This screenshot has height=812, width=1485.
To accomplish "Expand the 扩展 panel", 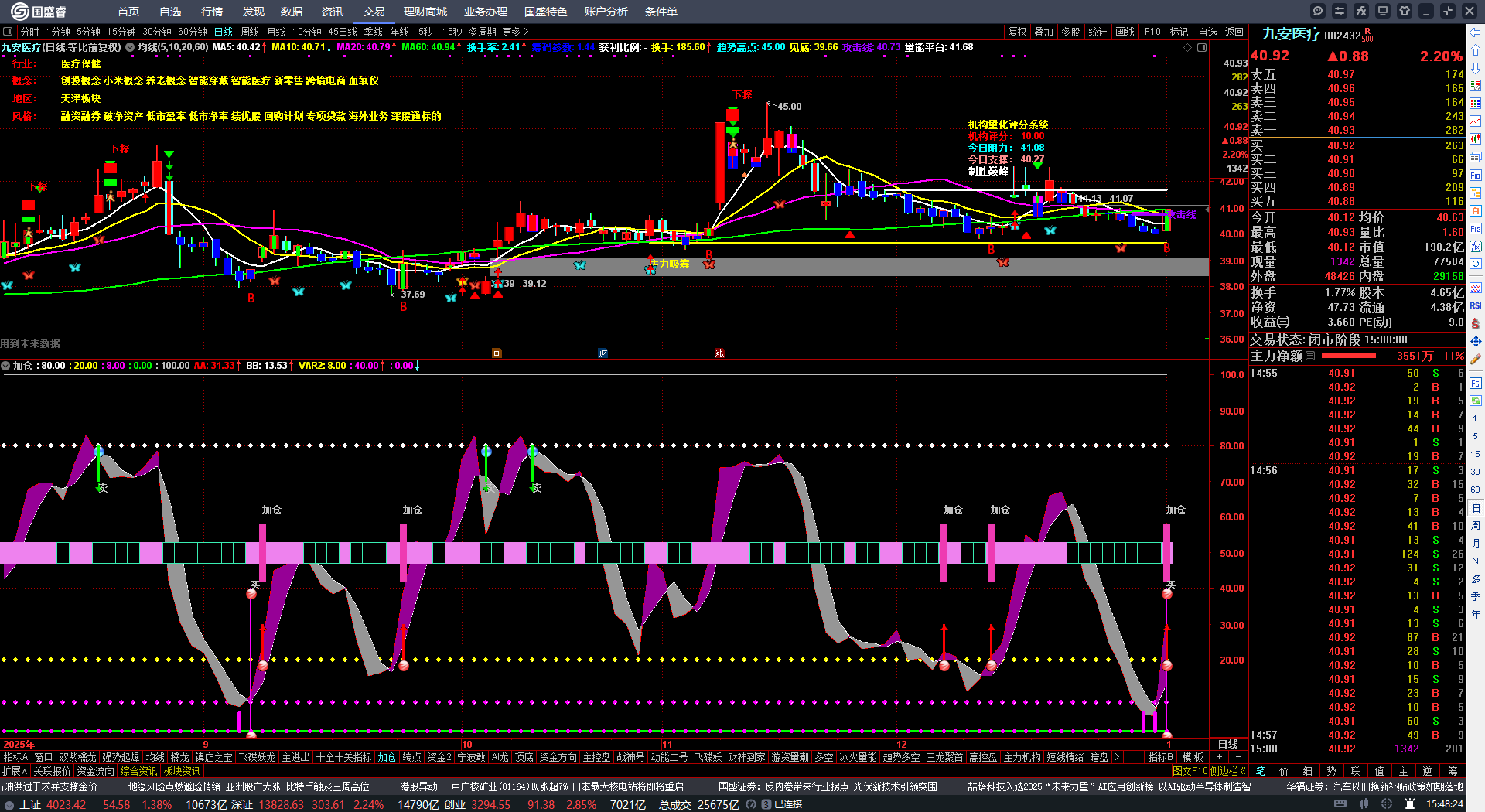I will coord(15,771).
